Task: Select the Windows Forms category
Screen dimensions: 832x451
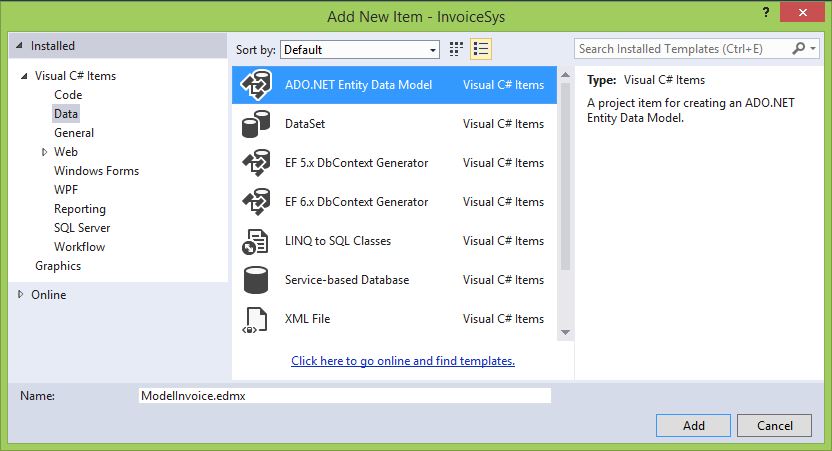Action: tap(97, 171)
